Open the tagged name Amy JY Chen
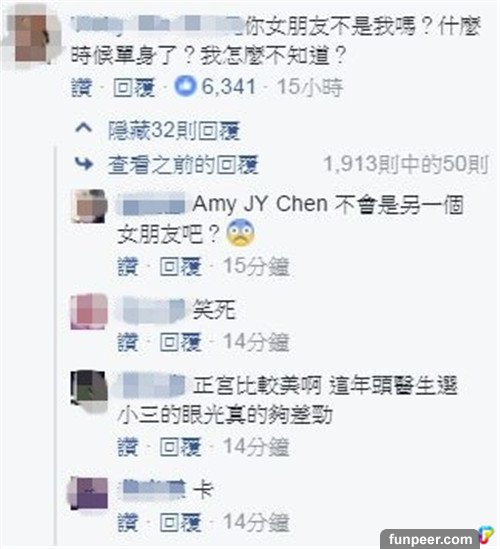 point(261,204)
